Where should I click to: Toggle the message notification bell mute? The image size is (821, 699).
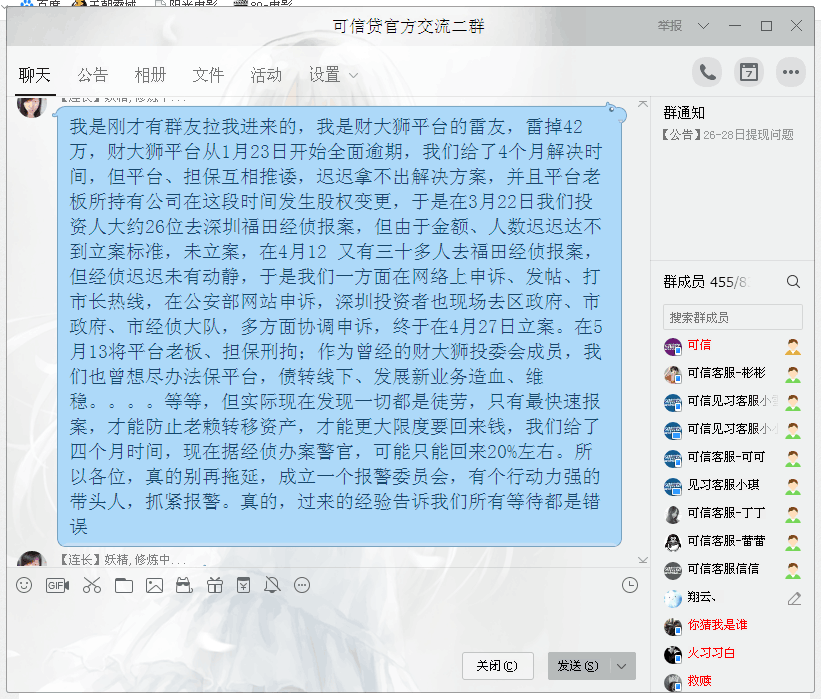pyautogui.click(x=271, y=585)
